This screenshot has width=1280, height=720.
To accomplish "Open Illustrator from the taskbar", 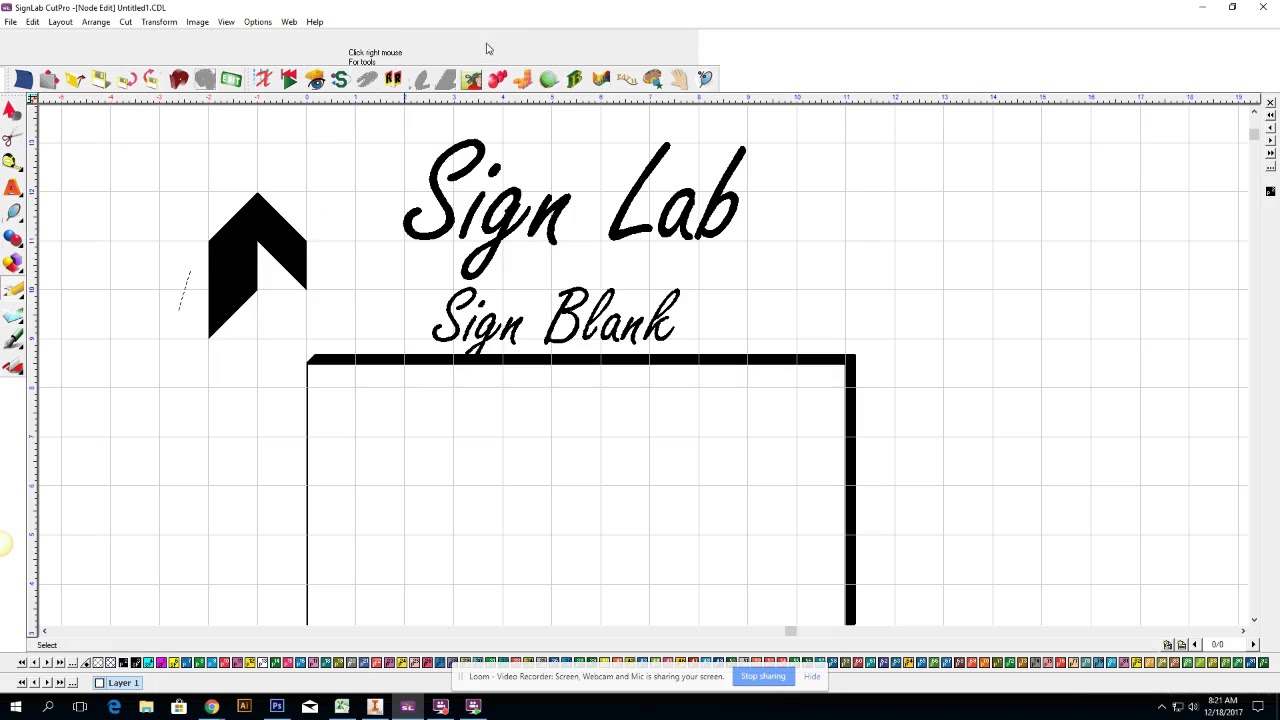I will 244,707.
